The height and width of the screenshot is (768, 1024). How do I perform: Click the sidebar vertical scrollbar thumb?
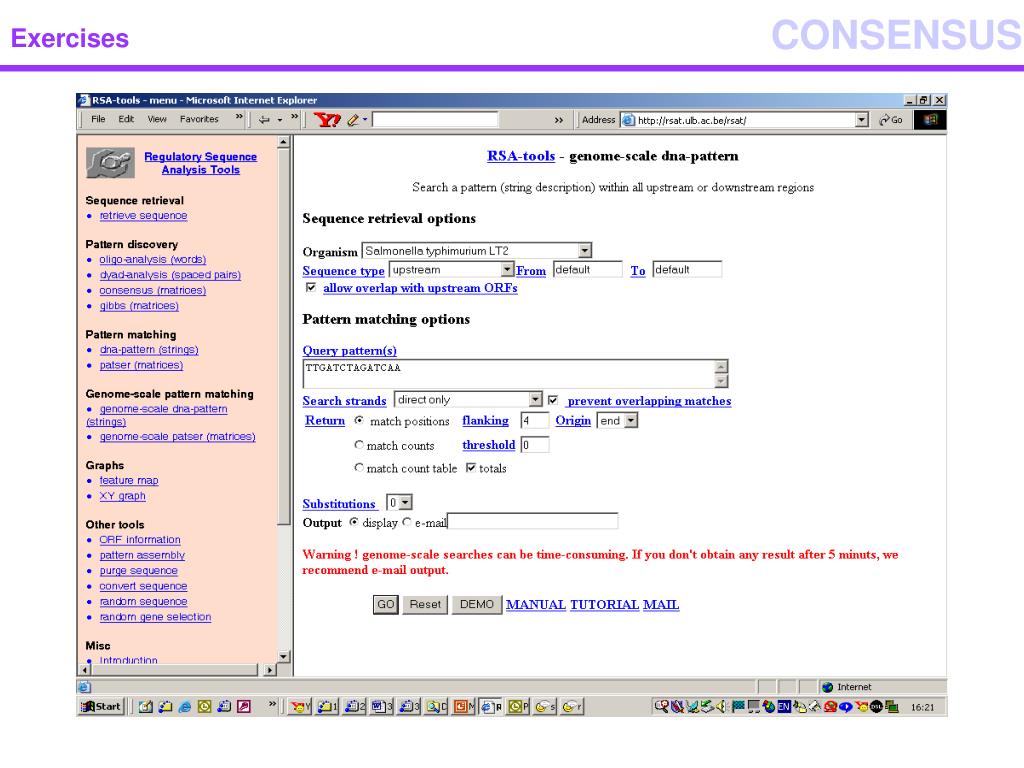[x=283, y=336]
